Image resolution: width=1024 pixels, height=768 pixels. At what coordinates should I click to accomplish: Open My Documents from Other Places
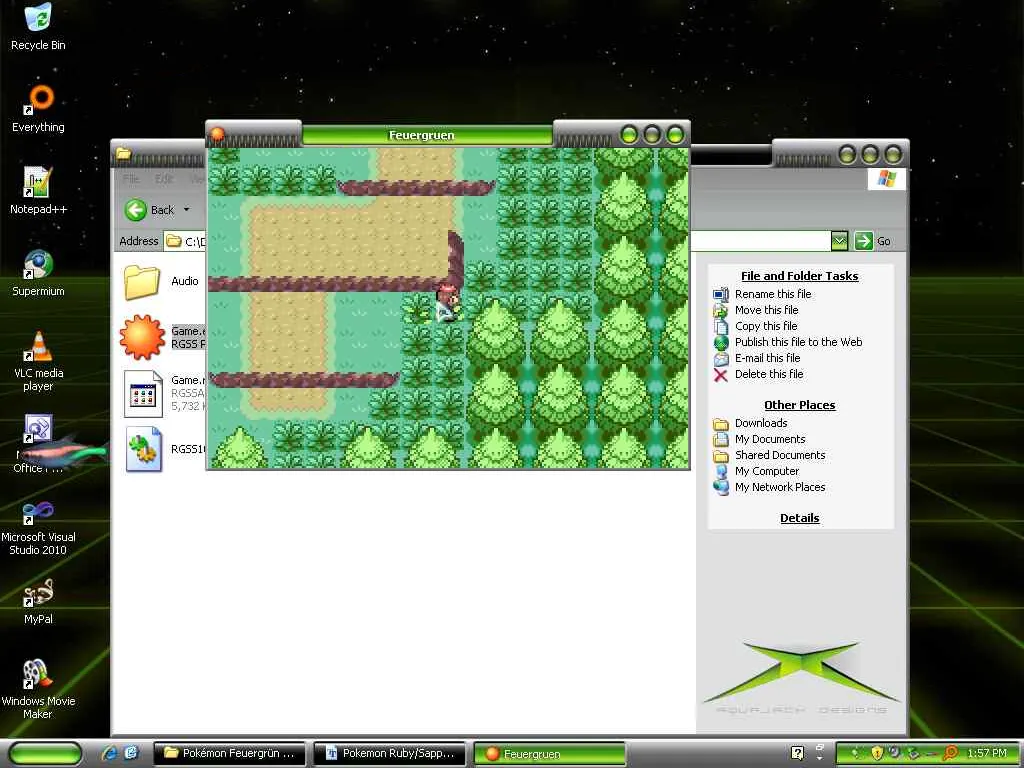[x=770, y=439]
